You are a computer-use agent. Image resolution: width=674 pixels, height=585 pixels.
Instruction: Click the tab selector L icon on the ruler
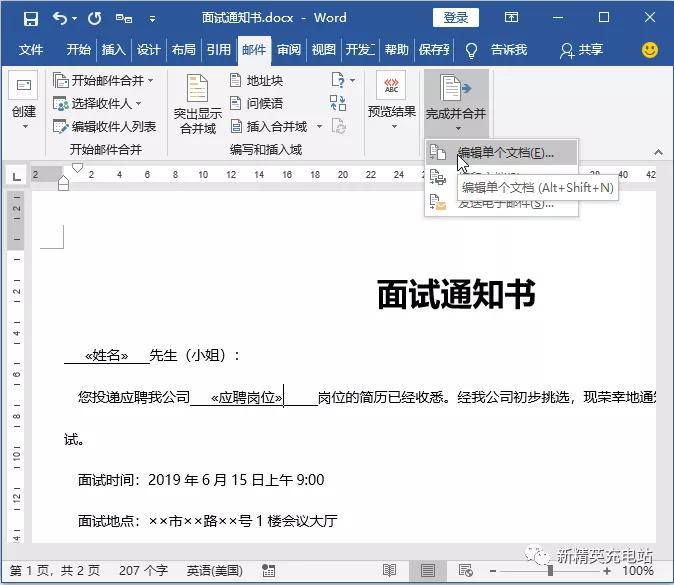click(16, 176)
